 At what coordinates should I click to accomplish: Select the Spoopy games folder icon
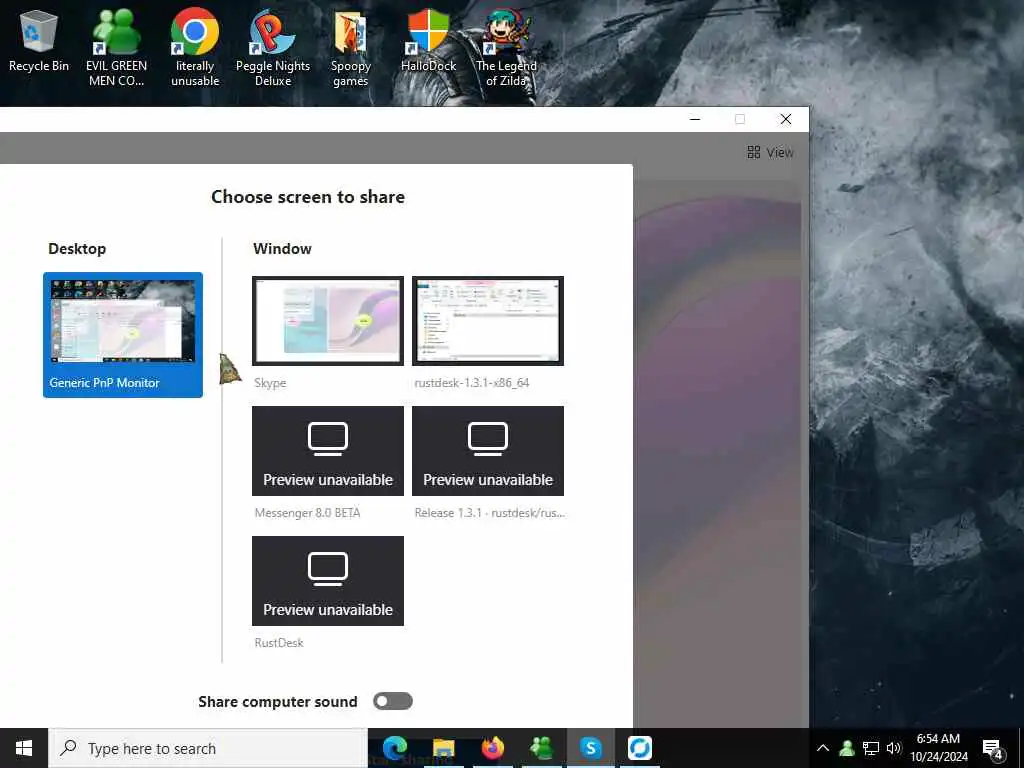click(x=351, y=47)
